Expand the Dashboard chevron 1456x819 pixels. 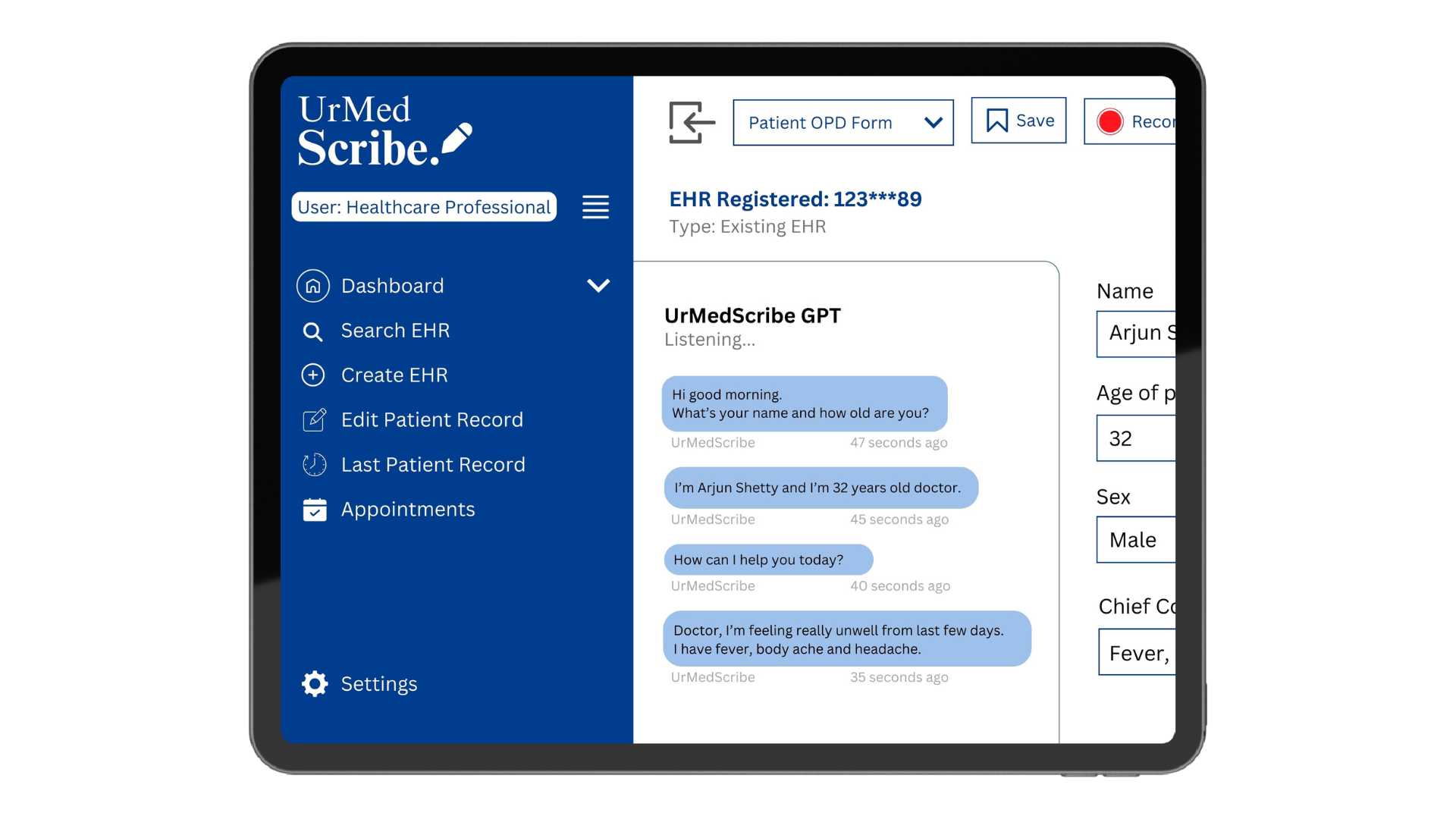pyautogui.click(x=598, y=286)
